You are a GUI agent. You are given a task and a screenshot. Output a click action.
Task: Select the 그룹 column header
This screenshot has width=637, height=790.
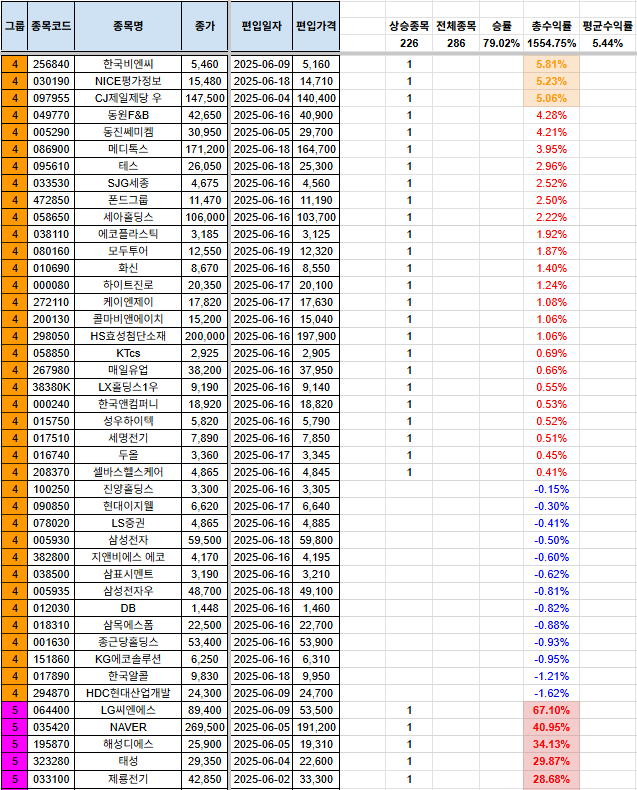coord(15,26)
